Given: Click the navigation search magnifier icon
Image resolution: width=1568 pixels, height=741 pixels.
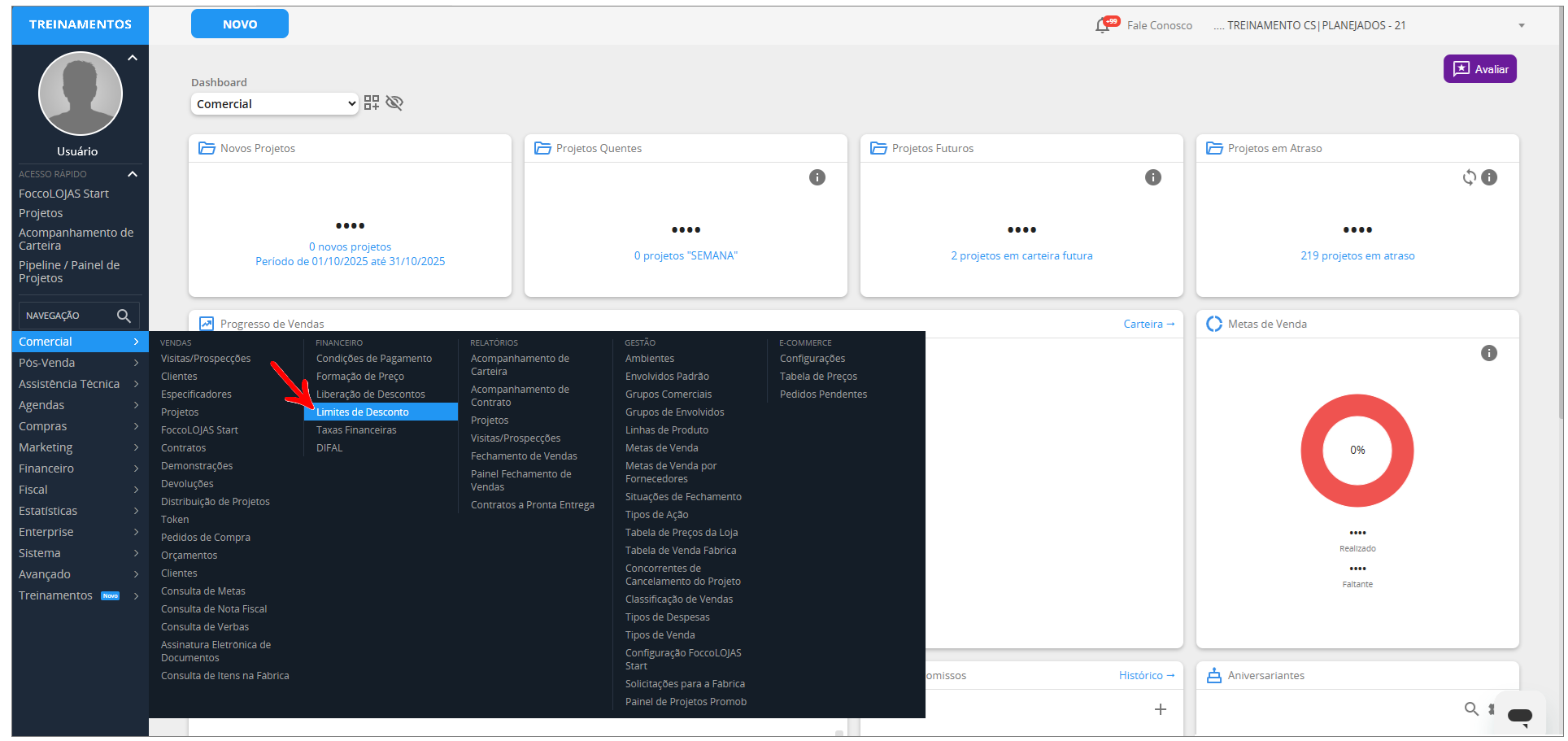Looking at the screenshot, I should click(x=124, y=316).
